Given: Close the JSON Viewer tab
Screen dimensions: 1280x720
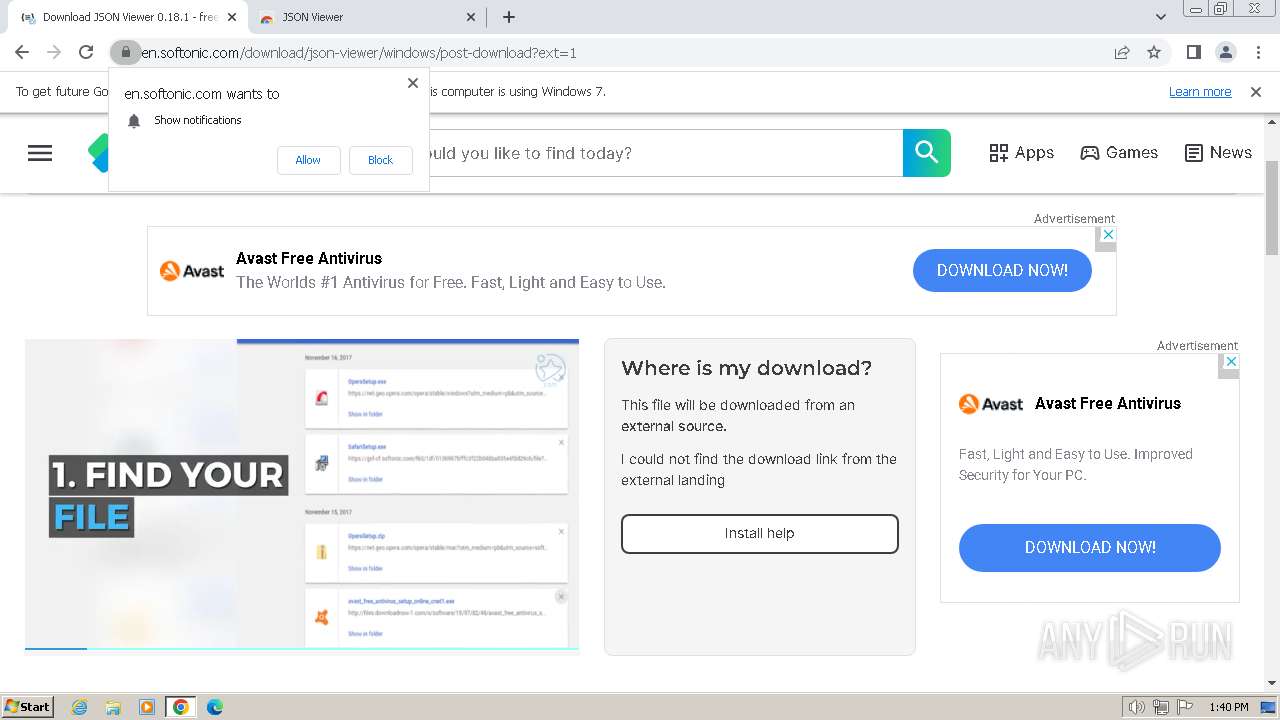Looking at the screenshot, I should click(x=472, y=17).
